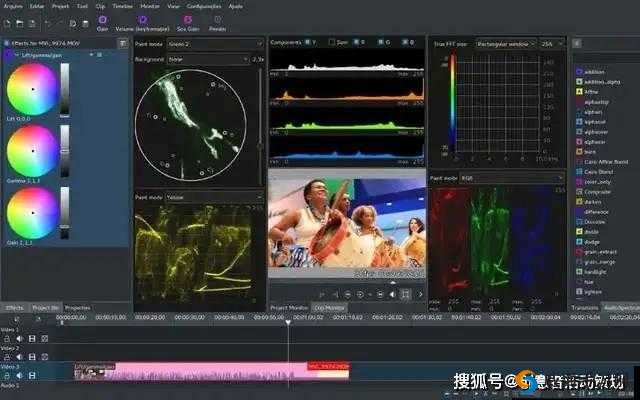Click the Video 1 track effects icon
Viewport: 640px width, 400px height.
[x=44, y=339]
